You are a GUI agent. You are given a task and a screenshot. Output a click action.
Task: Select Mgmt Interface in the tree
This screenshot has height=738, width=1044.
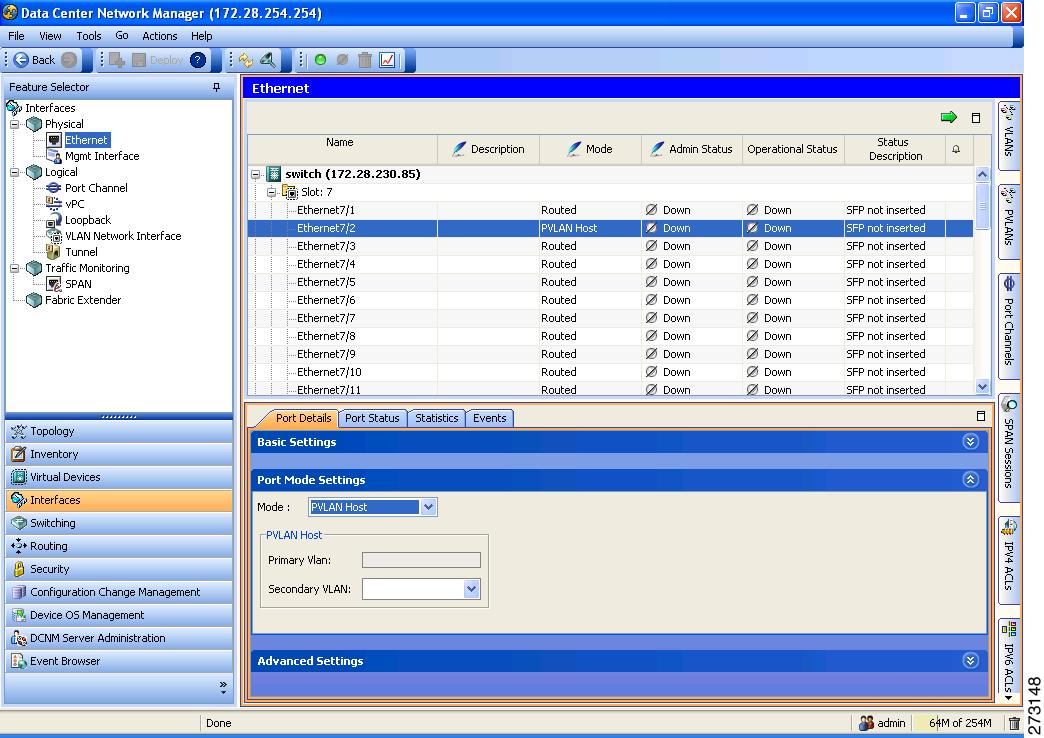102,156
